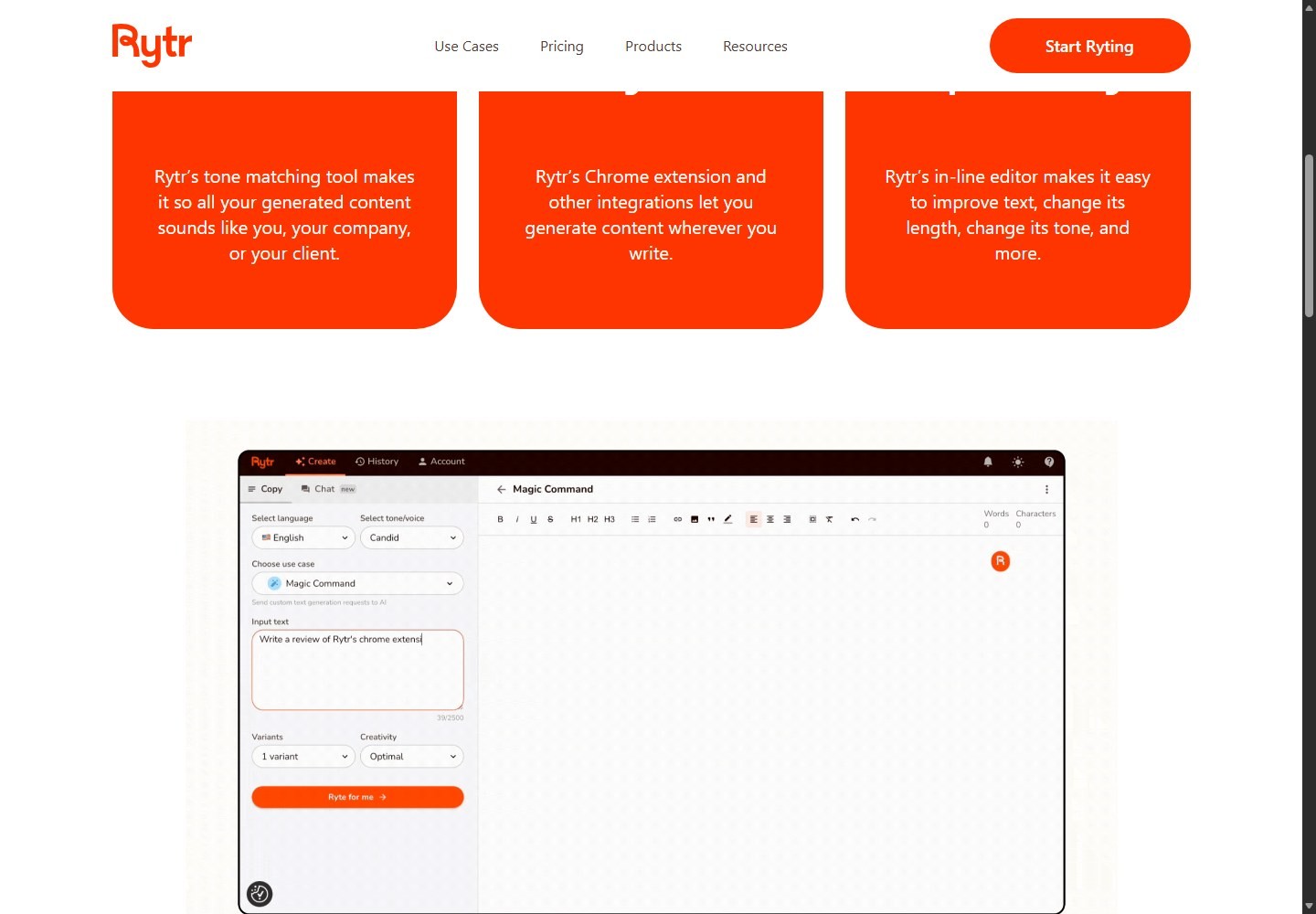1316x914 pixels.
Task: Apply H2 heading style
Action: click(592, 519)
